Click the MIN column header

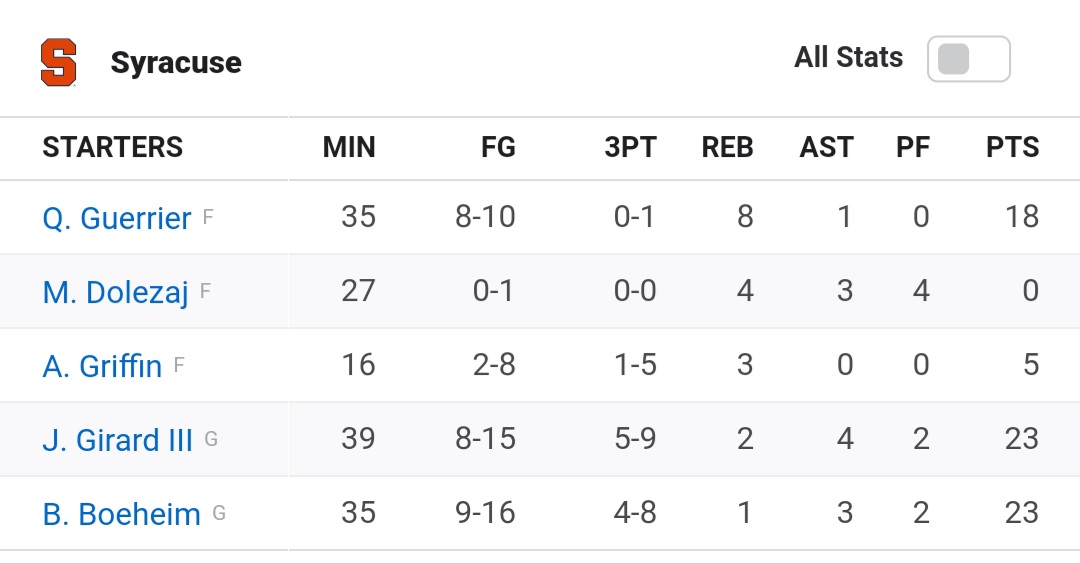tap(349, 147)
